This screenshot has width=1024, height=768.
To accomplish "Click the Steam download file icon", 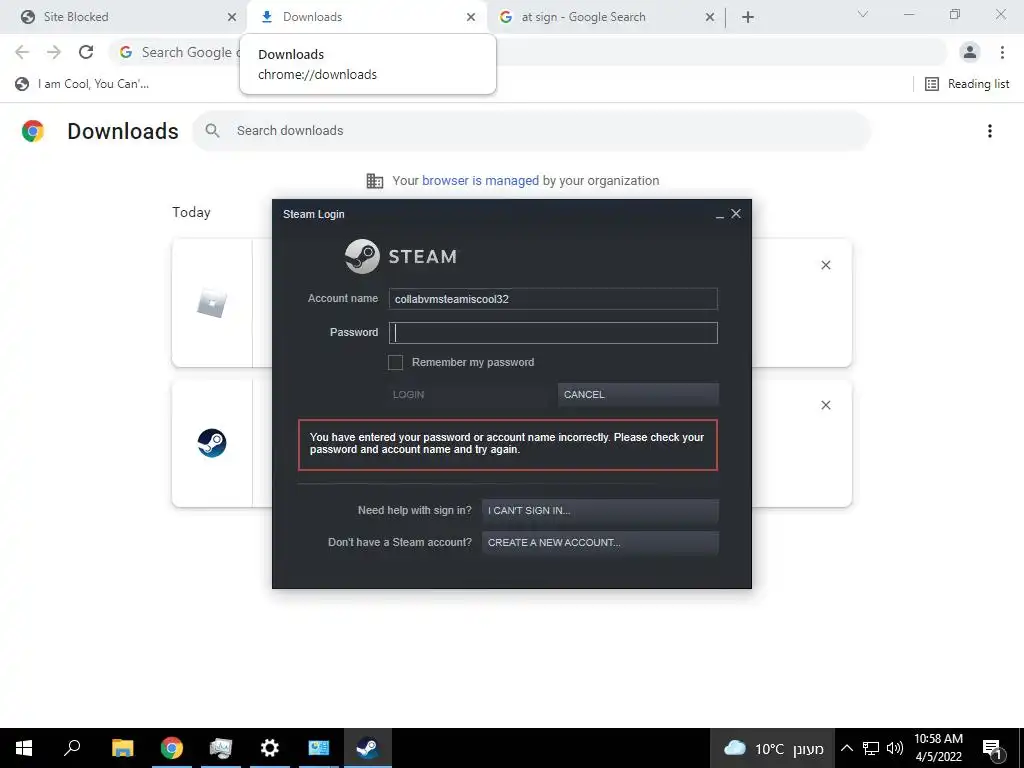I will point(212,443).
